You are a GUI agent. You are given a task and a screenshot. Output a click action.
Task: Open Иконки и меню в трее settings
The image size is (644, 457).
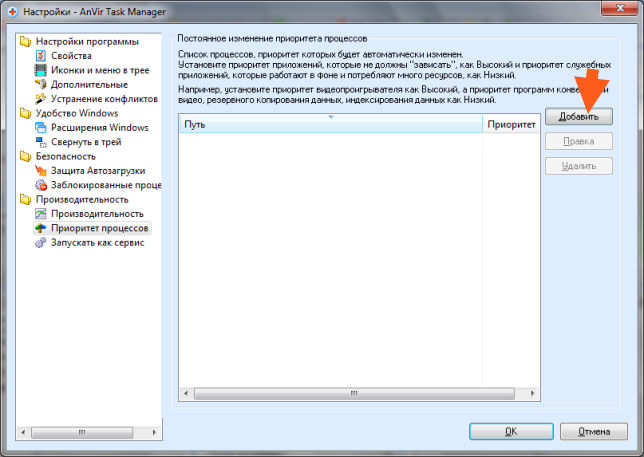point(100,70)
